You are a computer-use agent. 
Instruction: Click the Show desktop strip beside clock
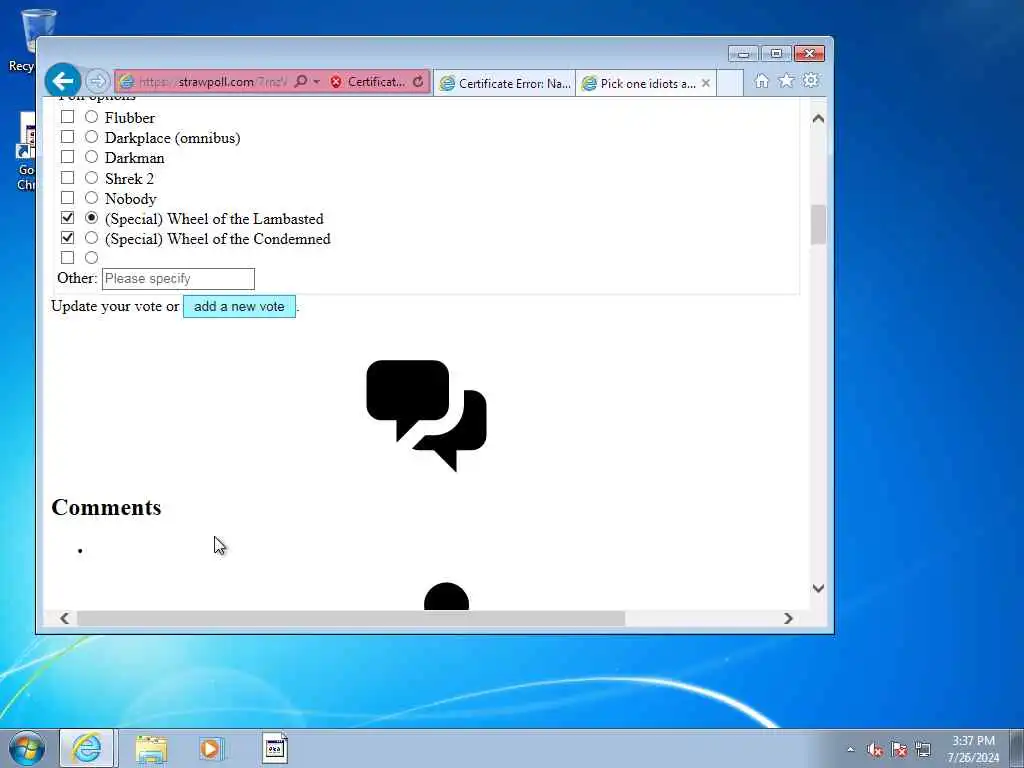pyautogui.click(x=1016, y=748)
